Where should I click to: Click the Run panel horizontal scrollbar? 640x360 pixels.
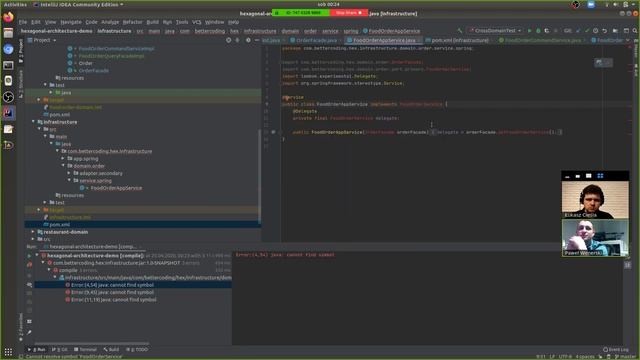92,343
